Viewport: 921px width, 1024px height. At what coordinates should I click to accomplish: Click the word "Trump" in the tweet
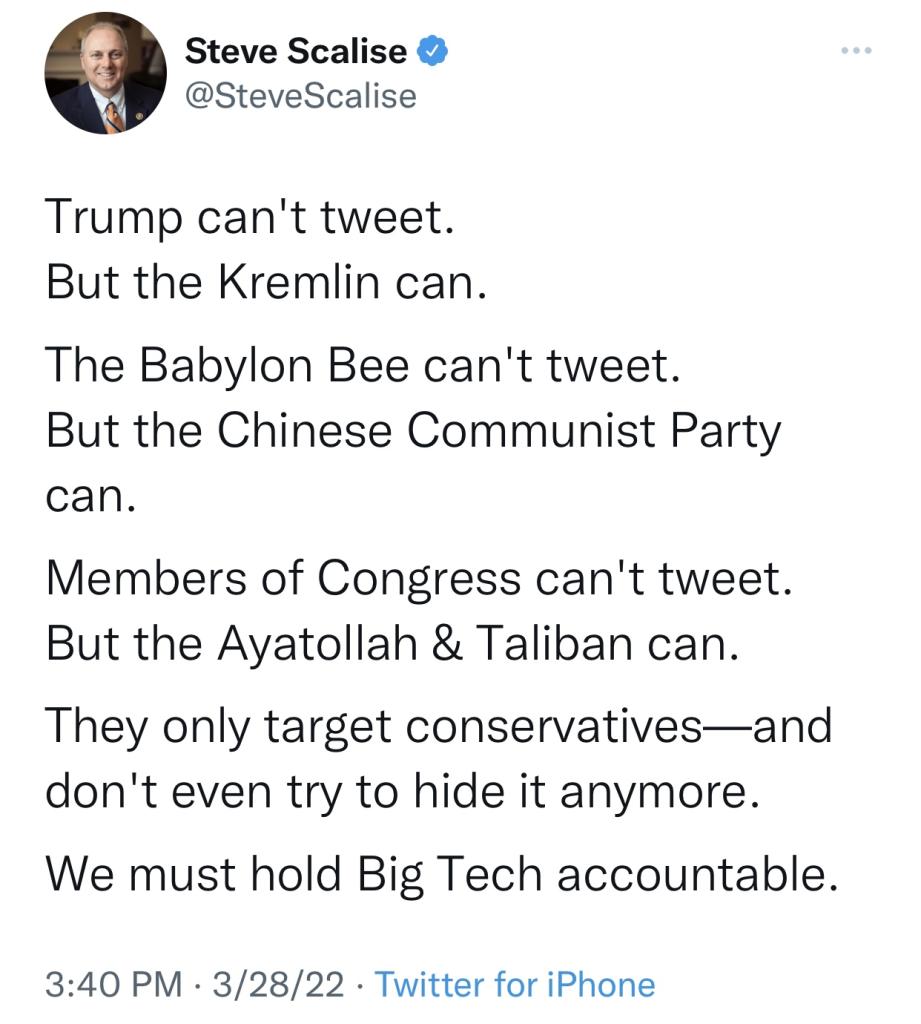tap(109, 216)
